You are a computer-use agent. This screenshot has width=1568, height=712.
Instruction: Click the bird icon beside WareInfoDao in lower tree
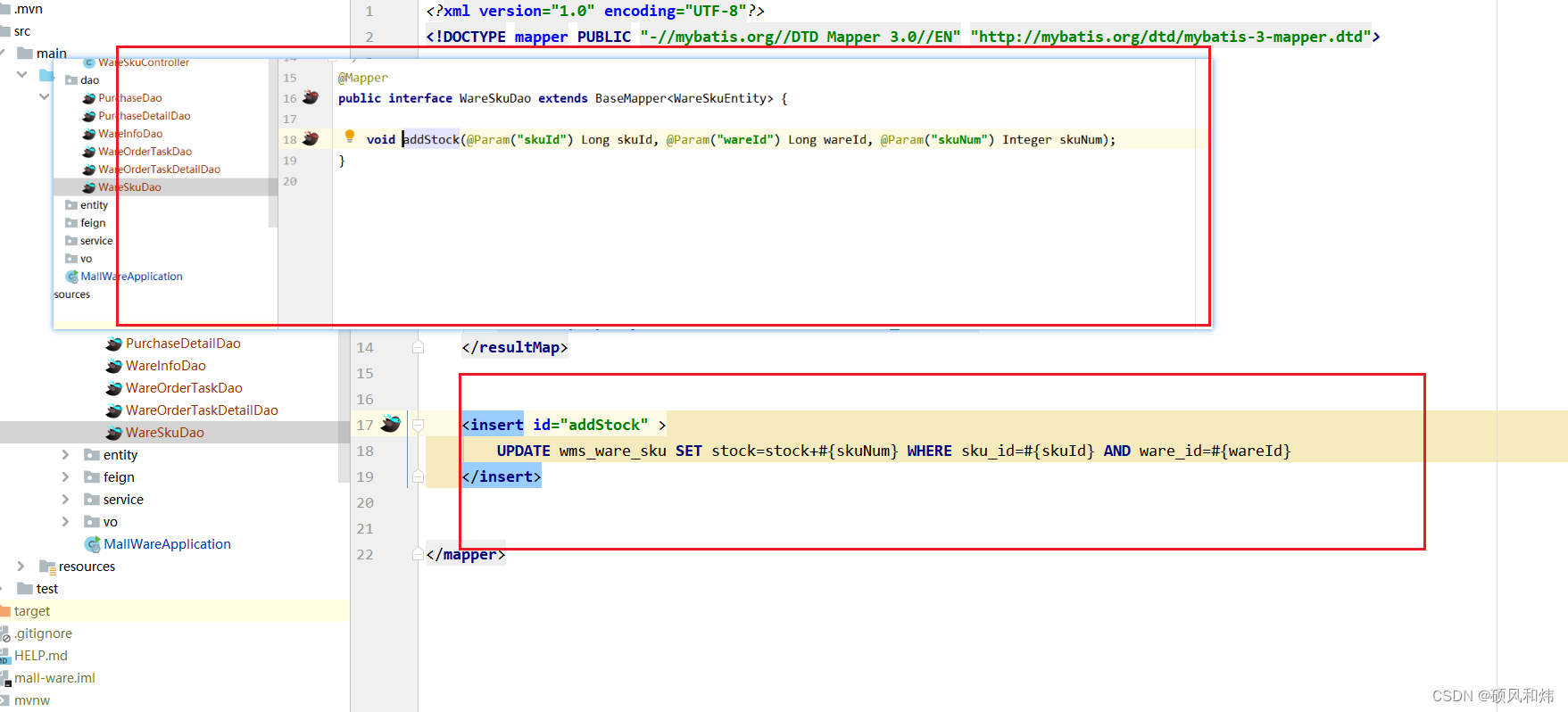[x=113, y=366]
